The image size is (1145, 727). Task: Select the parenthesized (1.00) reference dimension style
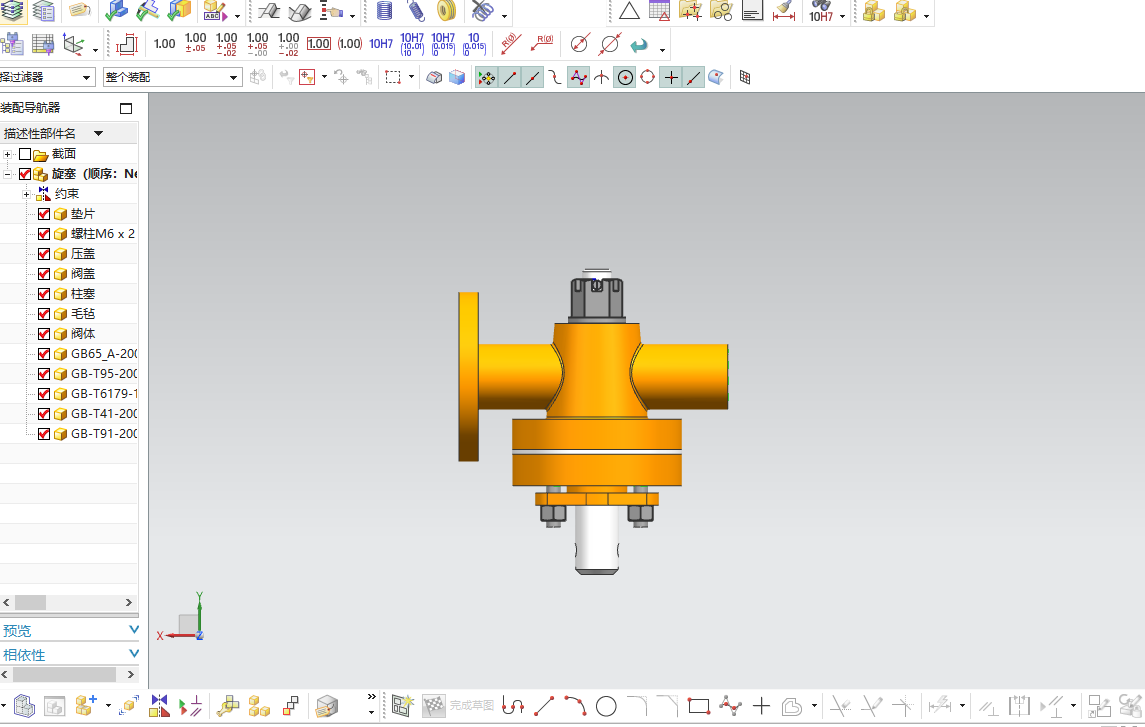click(x=350, y=44)
